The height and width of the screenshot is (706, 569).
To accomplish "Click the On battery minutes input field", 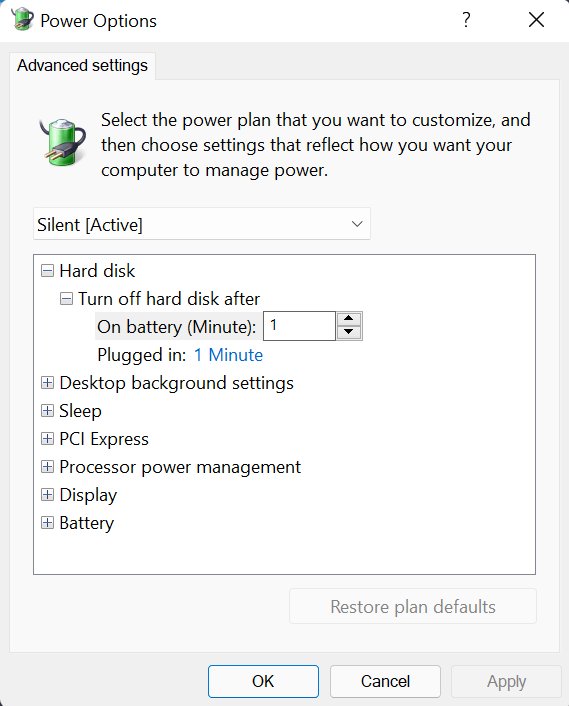I will 299,326.
